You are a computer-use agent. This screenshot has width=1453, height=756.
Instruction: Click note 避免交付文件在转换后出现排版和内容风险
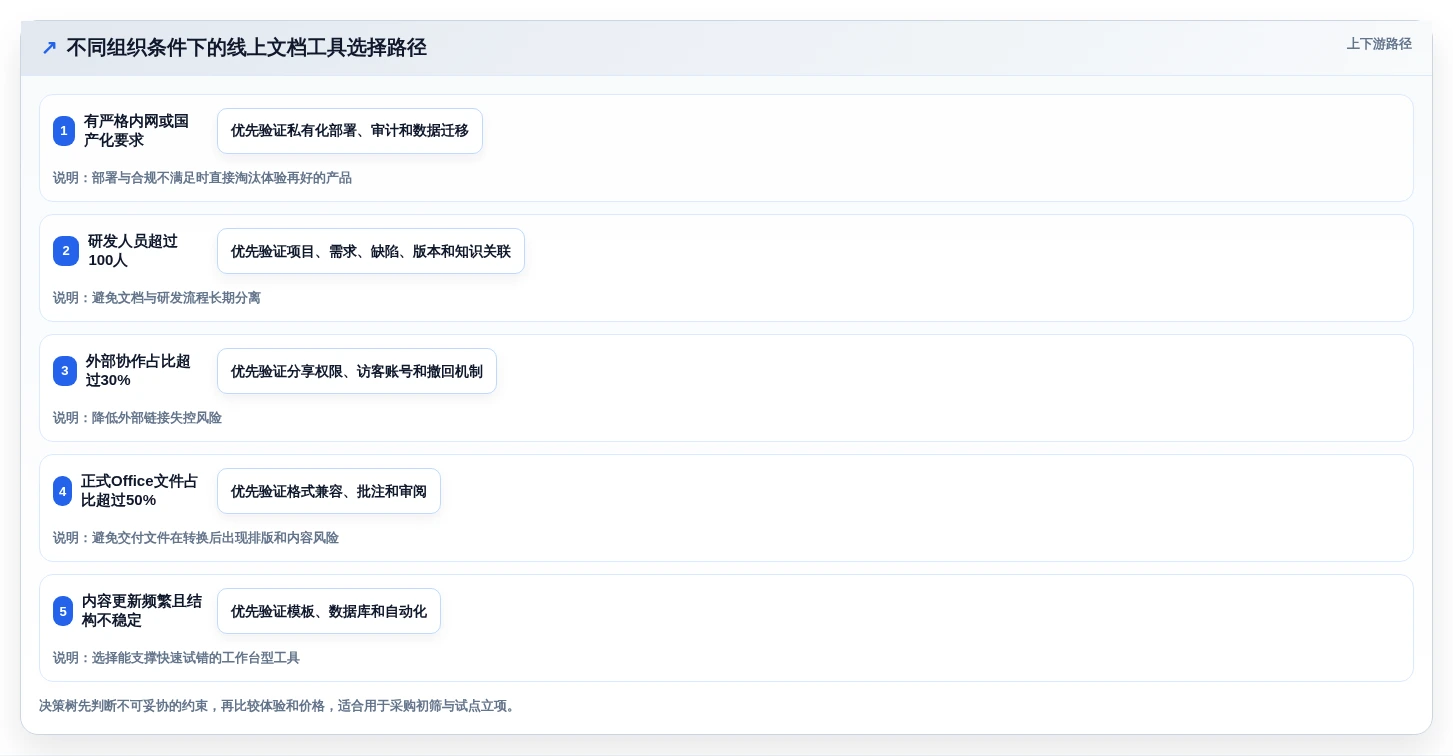click(x=215, y=538)
